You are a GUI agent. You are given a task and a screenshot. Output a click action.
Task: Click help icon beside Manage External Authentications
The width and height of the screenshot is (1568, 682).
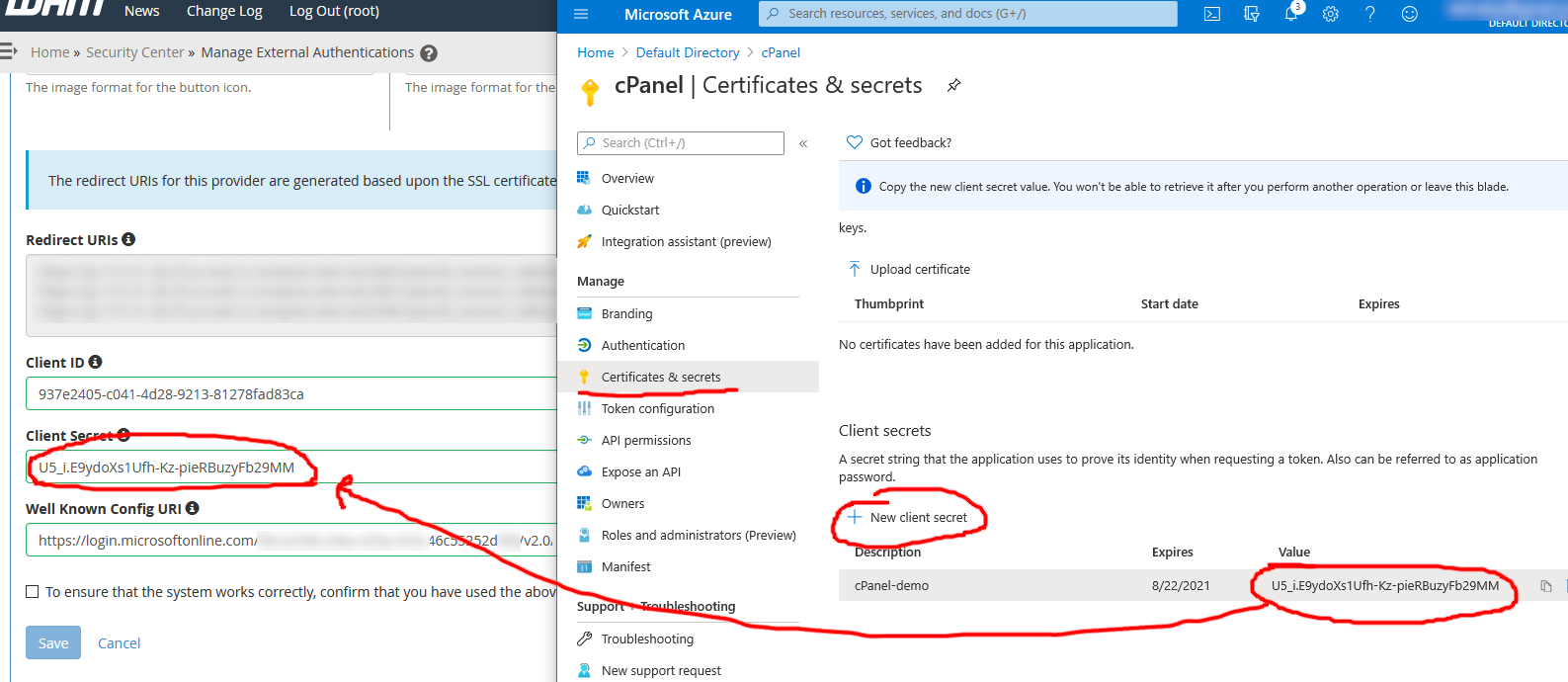click(429, 53)
